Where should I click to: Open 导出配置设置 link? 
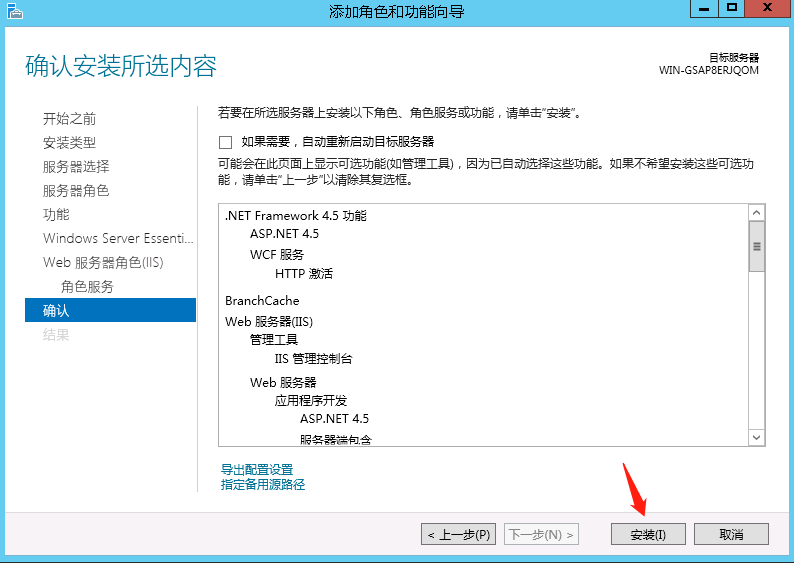click(x=257, y=469)
